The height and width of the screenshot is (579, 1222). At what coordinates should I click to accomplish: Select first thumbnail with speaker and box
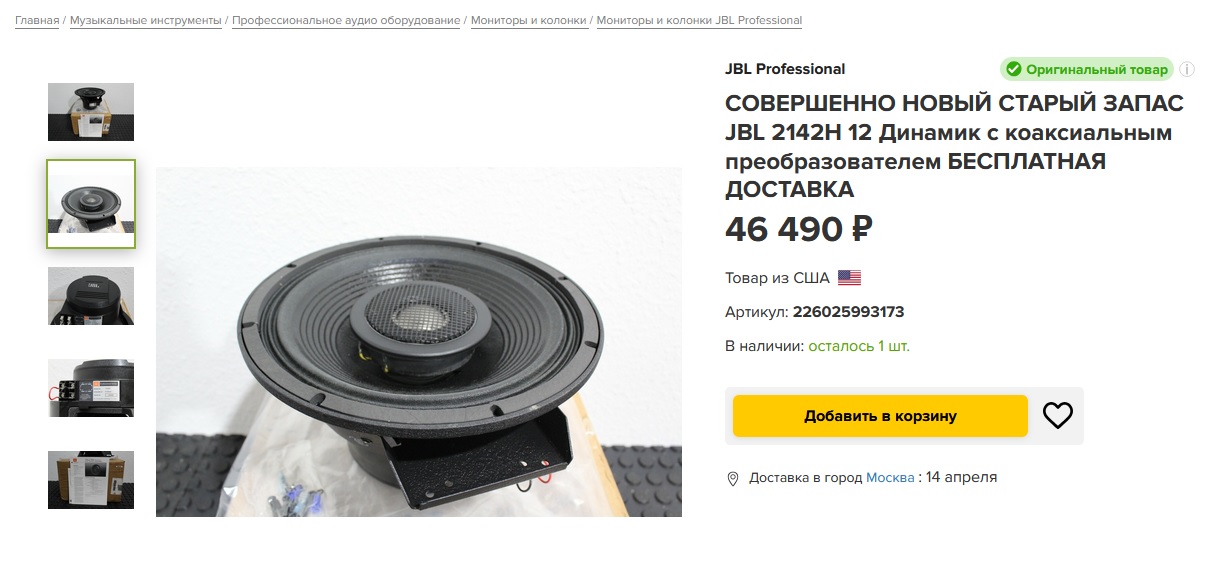pos(91,112)
